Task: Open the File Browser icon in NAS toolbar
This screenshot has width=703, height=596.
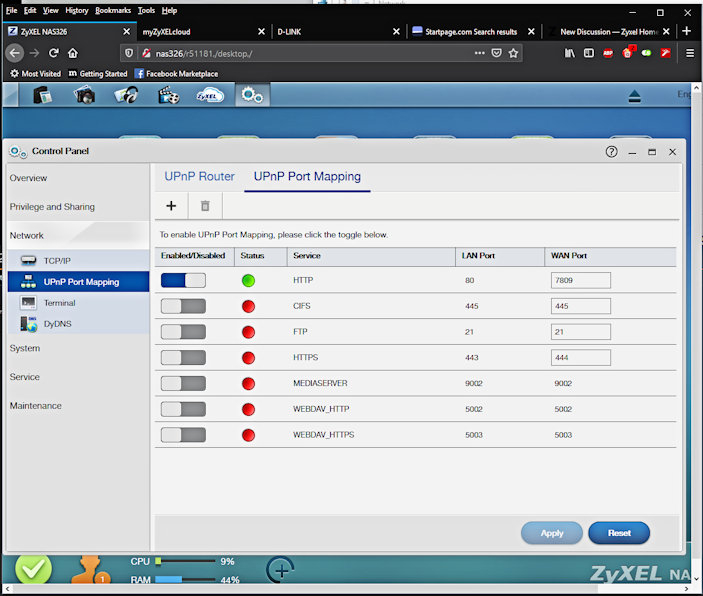Action: [43, 95]
